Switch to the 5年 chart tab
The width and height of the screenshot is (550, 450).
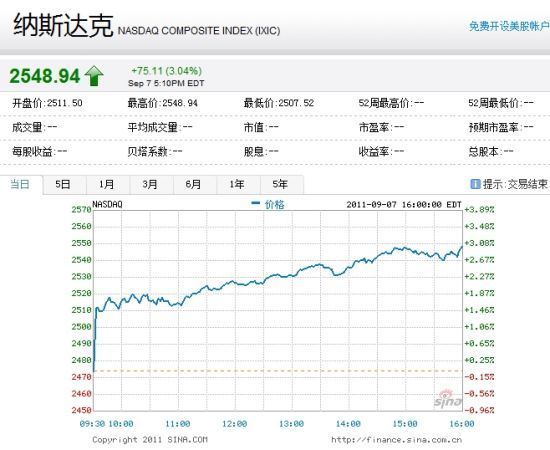point(281,184)
